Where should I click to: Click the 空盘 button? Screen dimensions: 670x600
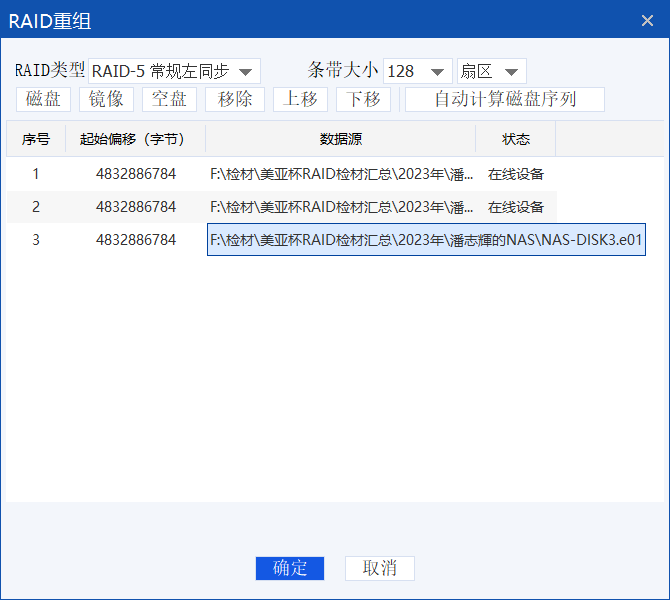coord(169,99)
